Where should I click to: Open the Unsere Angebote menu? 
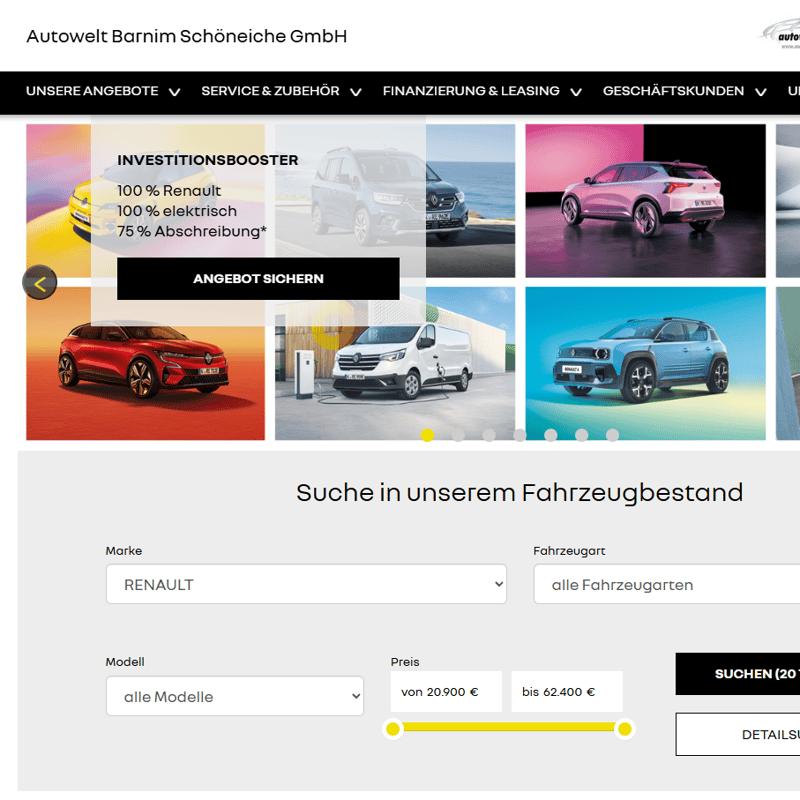tap(92, 91)
